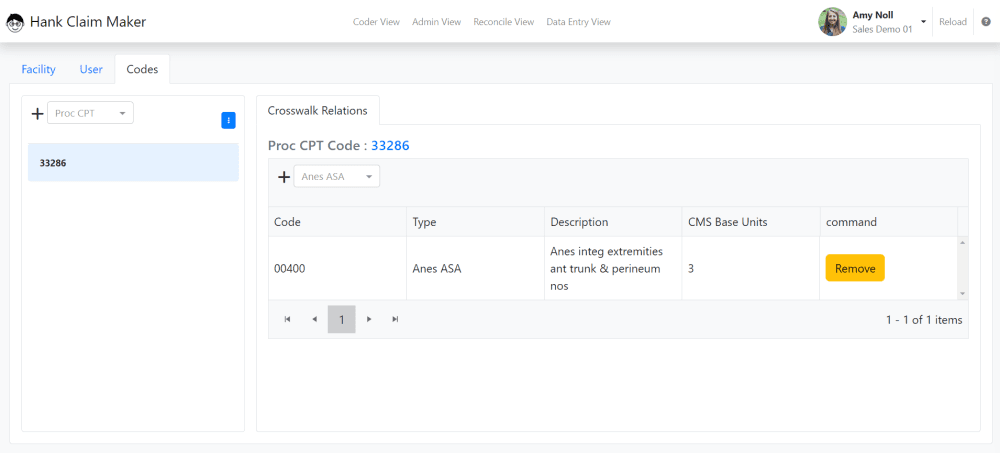
Task: Go to the first page of results
Action: point(288,319)
